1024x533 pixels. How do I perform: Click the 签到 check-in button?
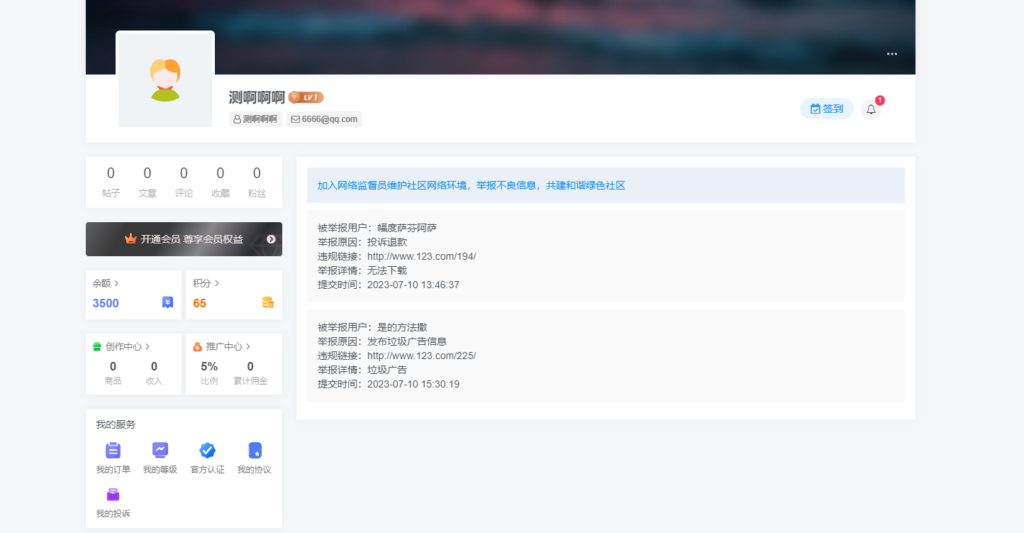(x=826, y=109)
